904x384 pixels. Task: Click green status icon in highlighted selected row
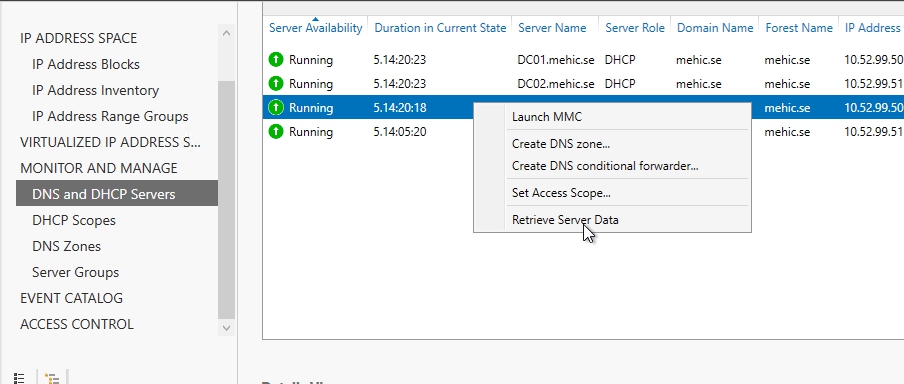276,108
